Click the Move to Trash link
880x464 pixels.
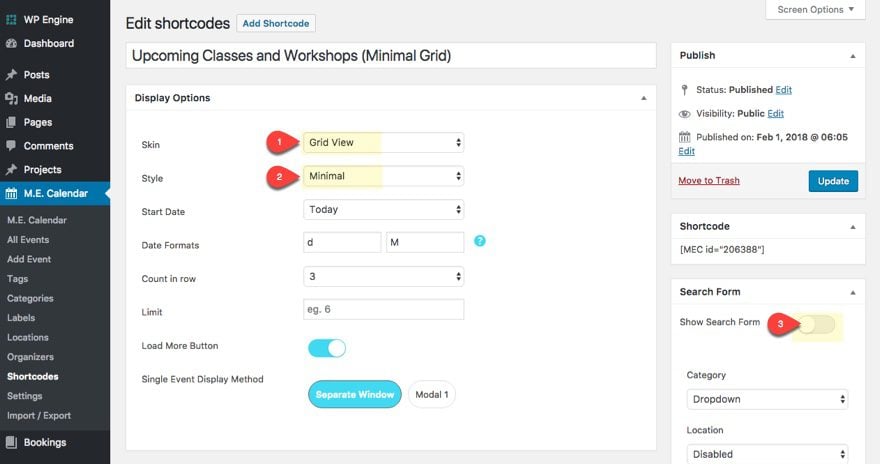pos(709,181)
